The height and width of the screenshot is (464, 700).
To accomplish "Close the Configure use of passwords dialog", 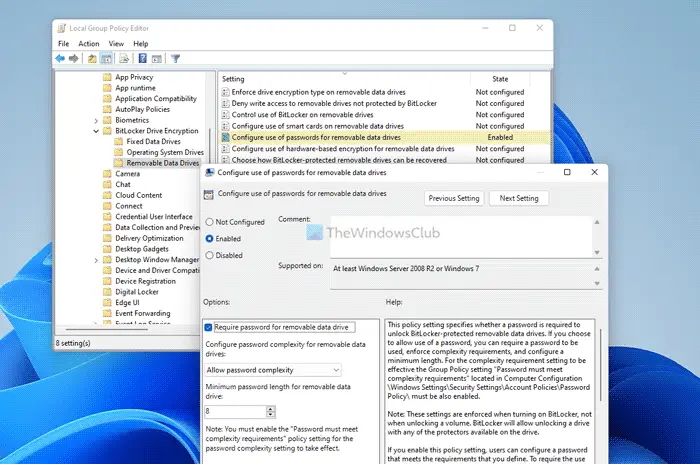I will click(x=594, y=172).
